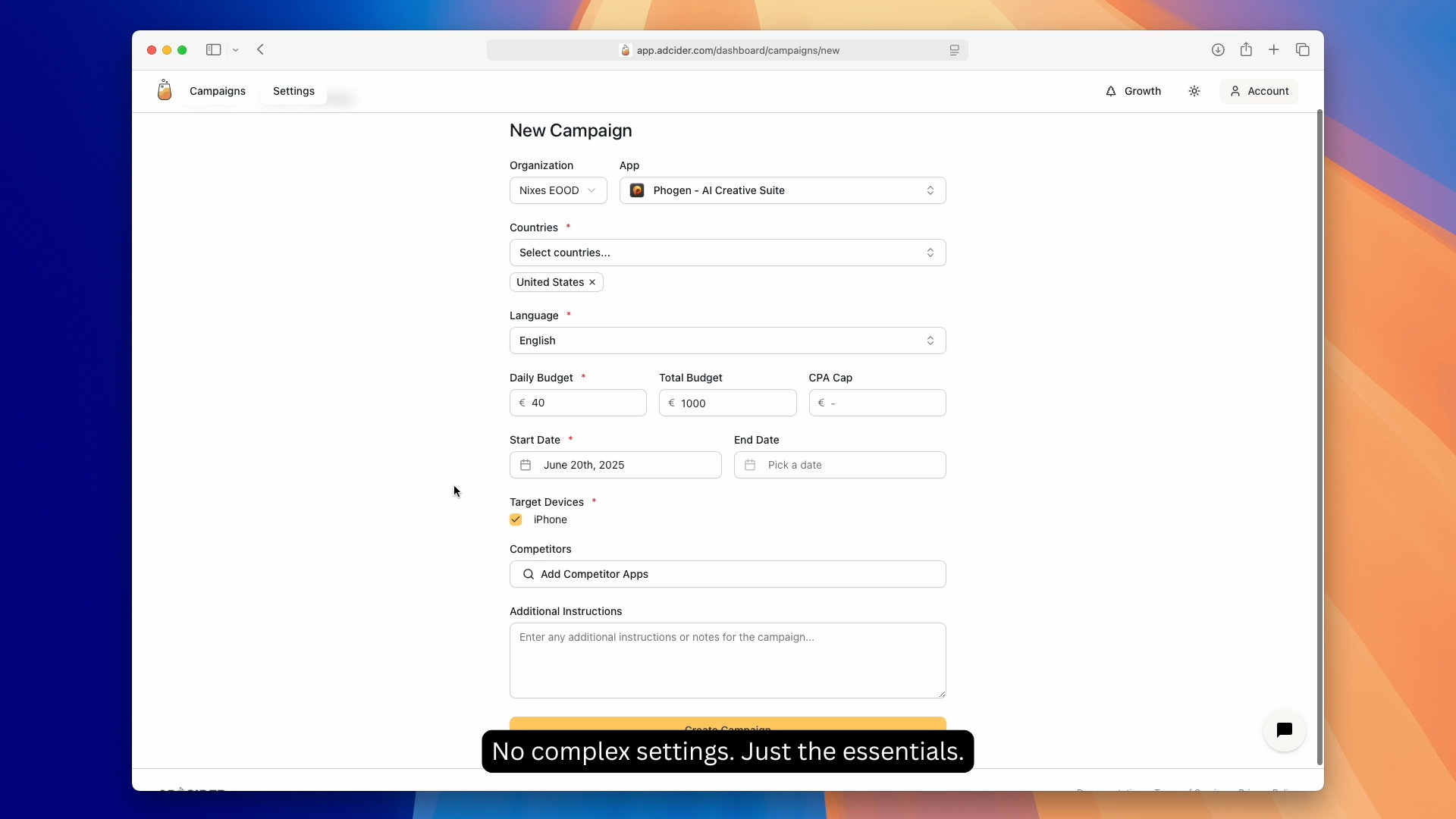Open the Account menu

(x=1259, y=91)
